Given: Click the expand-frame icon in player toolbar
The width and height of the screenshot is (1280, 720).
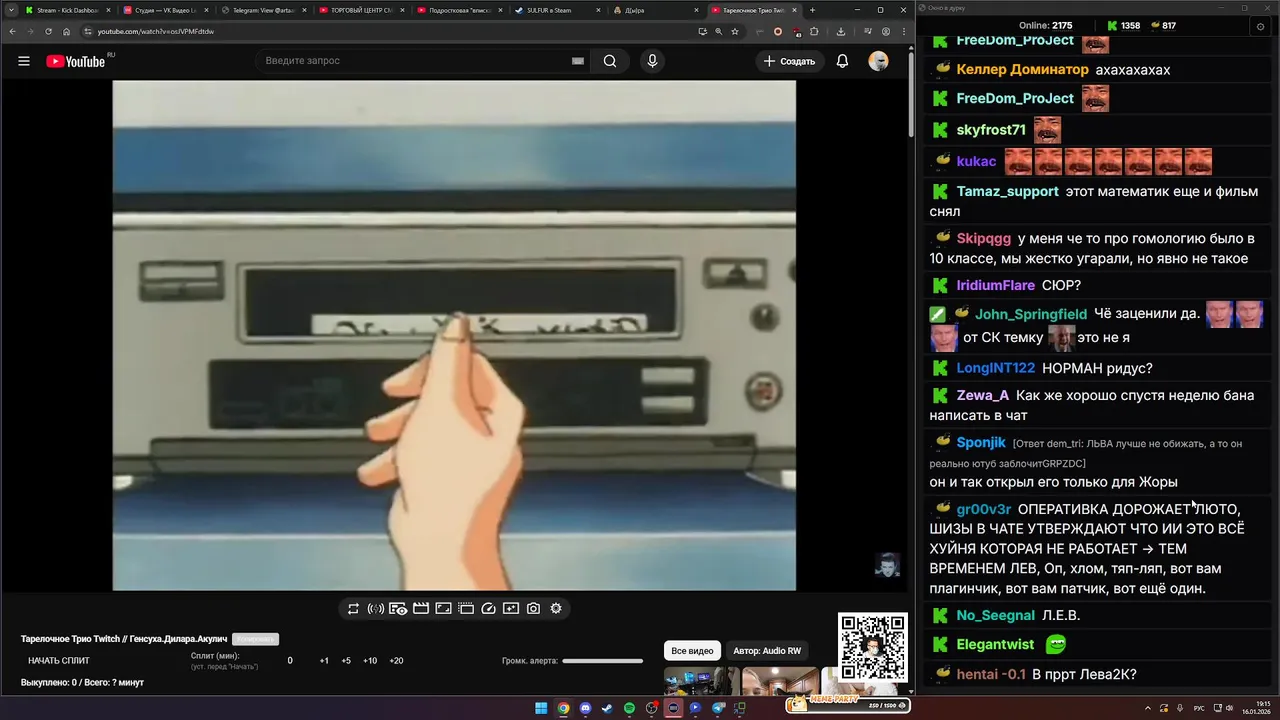Looking at the screenshot, I should (x=443, y=608).
